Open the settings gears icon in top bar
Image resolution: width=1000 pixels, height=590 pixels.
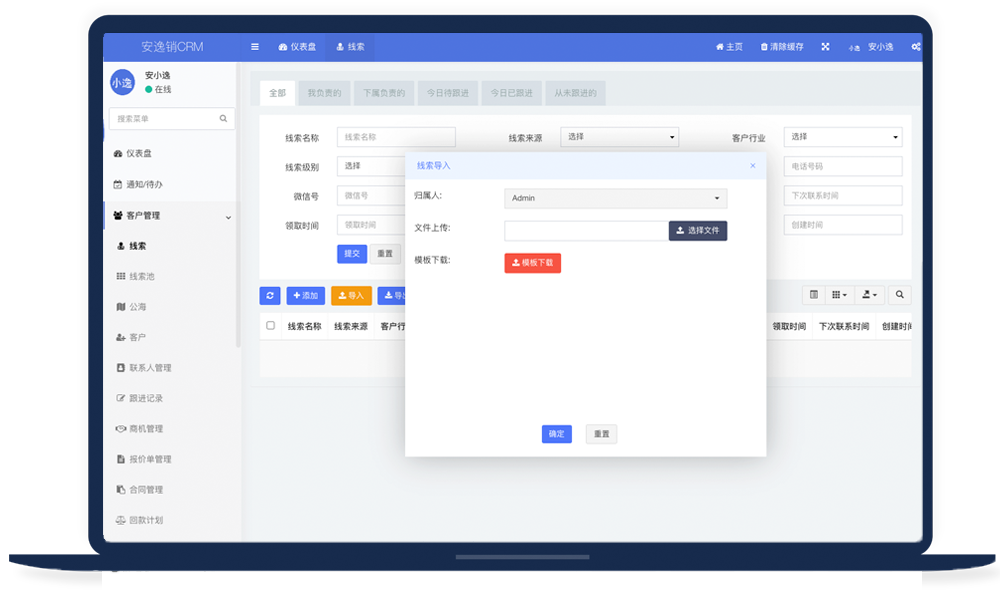coord(916,47)
